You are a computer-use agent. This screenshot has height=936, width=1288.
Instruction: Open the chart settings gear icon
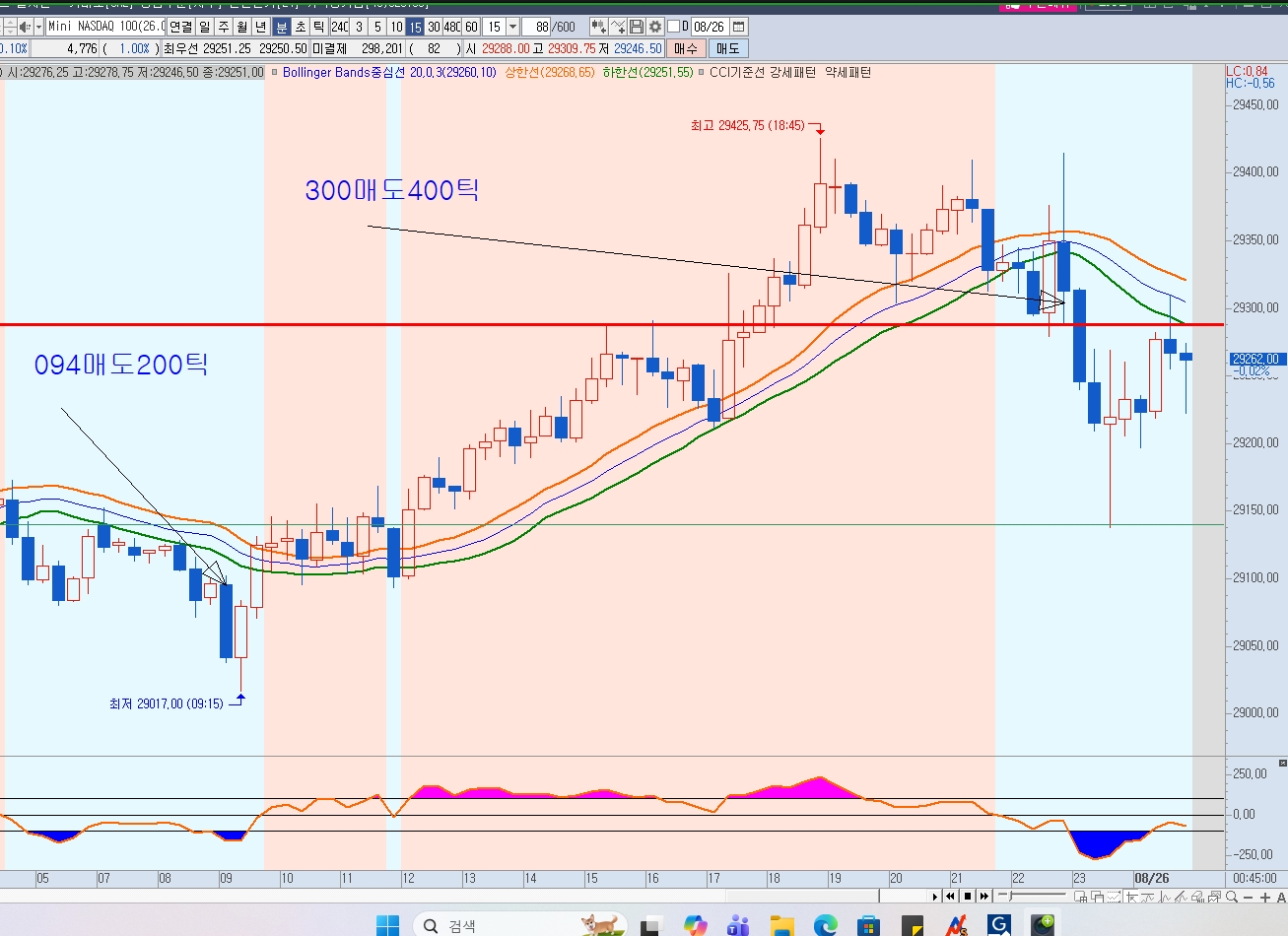[654, 27]
